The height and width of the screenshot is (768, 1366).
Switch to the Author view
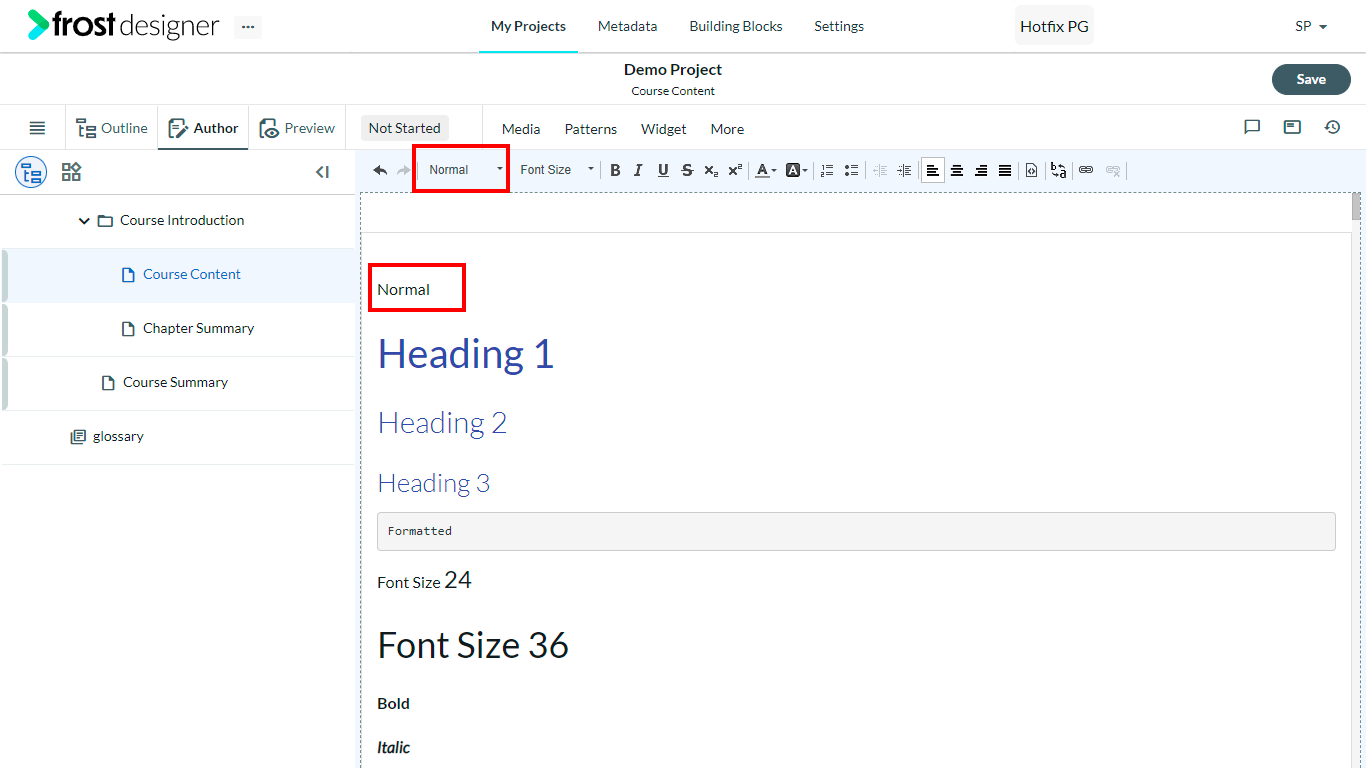point(203,128)
